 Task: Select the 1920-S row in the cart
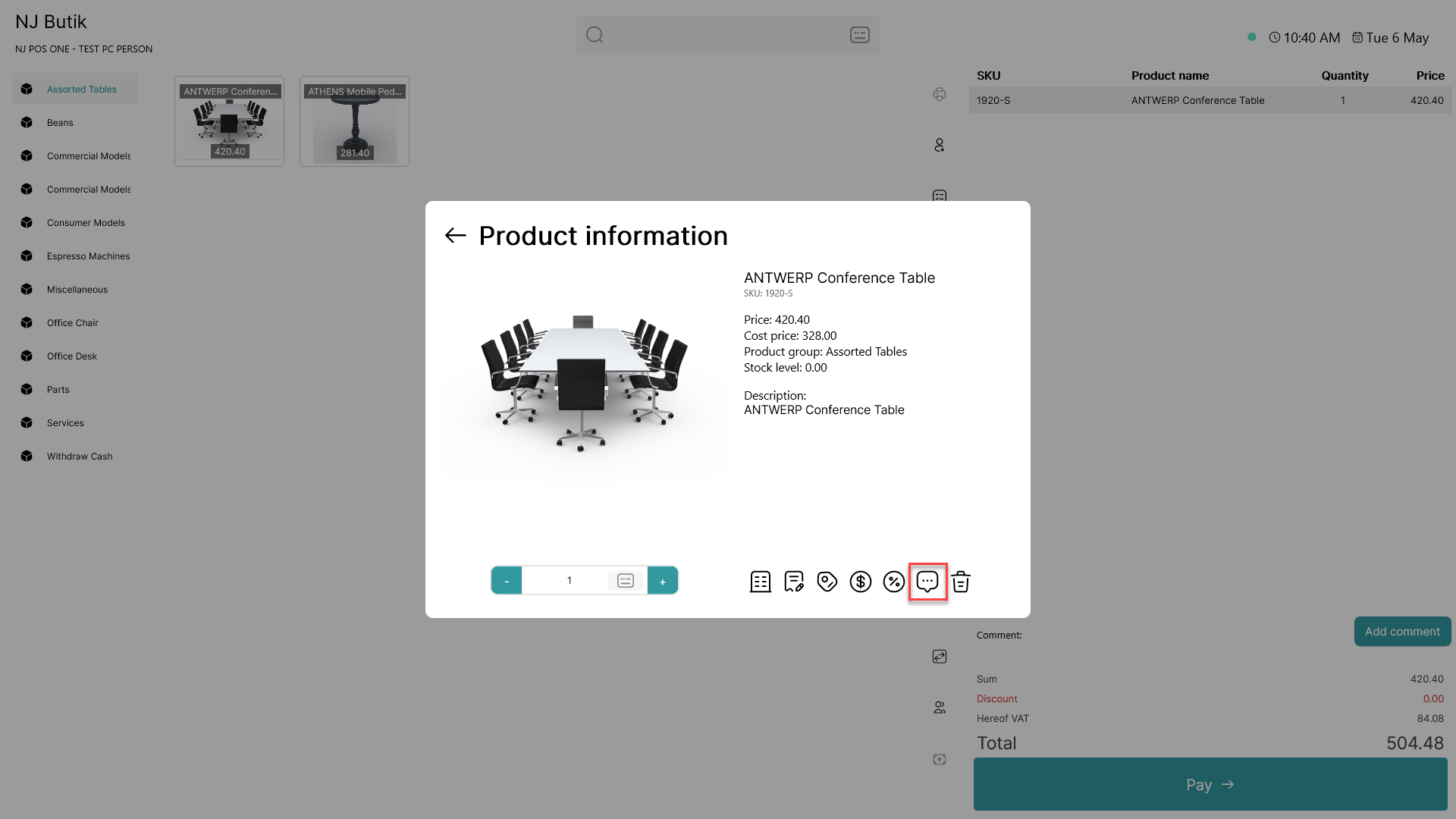point(1210,101)
